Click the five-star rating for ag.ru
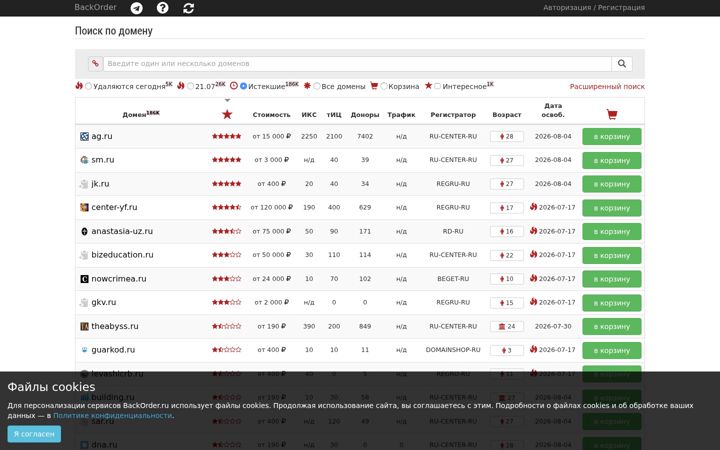The height and width of the screenshot is (450, 720). [x=226, y=136]
